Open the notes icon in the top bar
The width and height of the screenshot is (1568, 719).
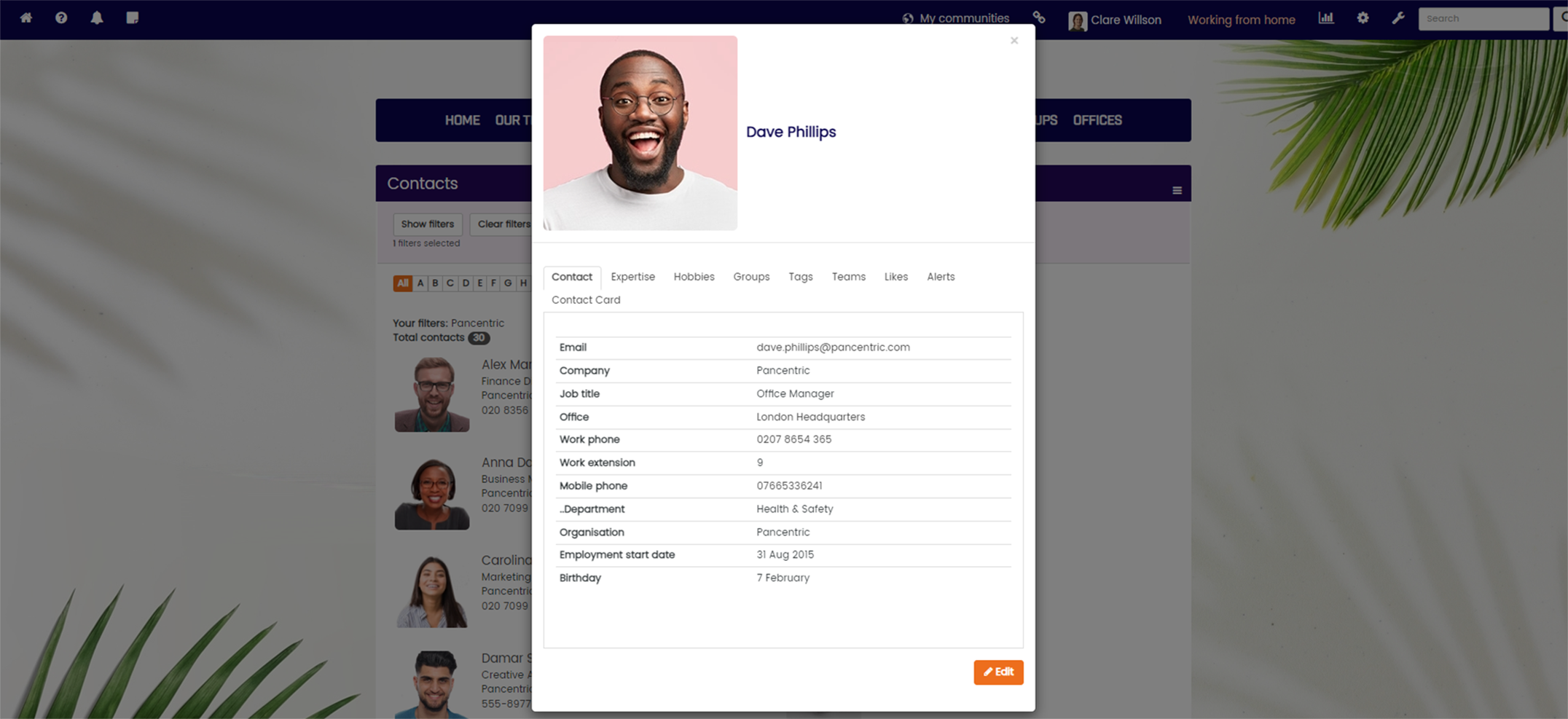(x=132, y=17)
